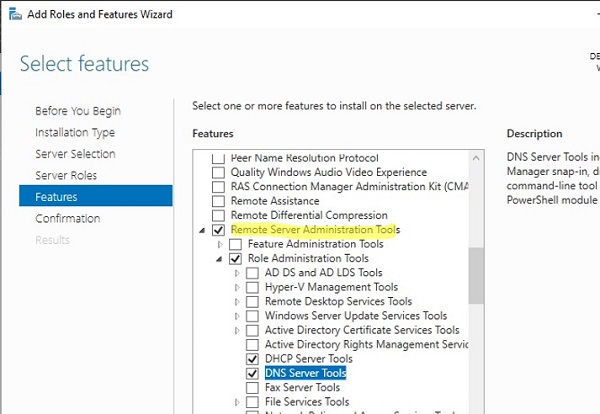Select the Before You Begin page
The height and width of the screenshot is (414, 600).
77,110
